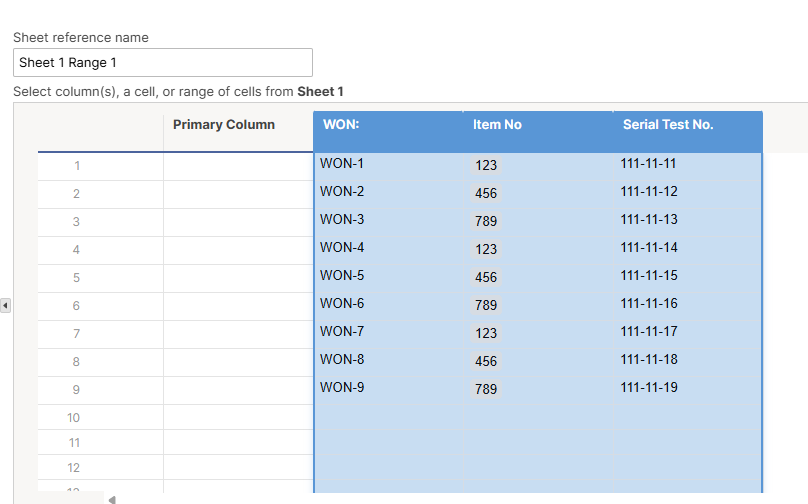Click serial number 111-11-13

coord(687,222)
